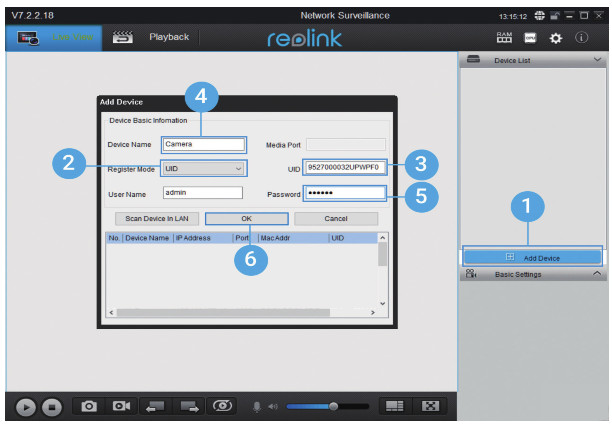Image resolution: width=612 pixels, height=424 pixels.
Task: Click the eye view icon in bottom toolbar
Action: tap(222, 406)
